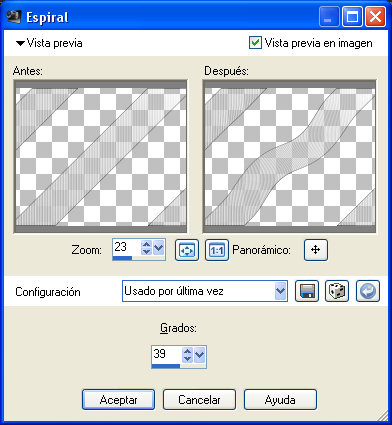
Task: Open help with the Ayuda button
Action: tap(280, 400)
